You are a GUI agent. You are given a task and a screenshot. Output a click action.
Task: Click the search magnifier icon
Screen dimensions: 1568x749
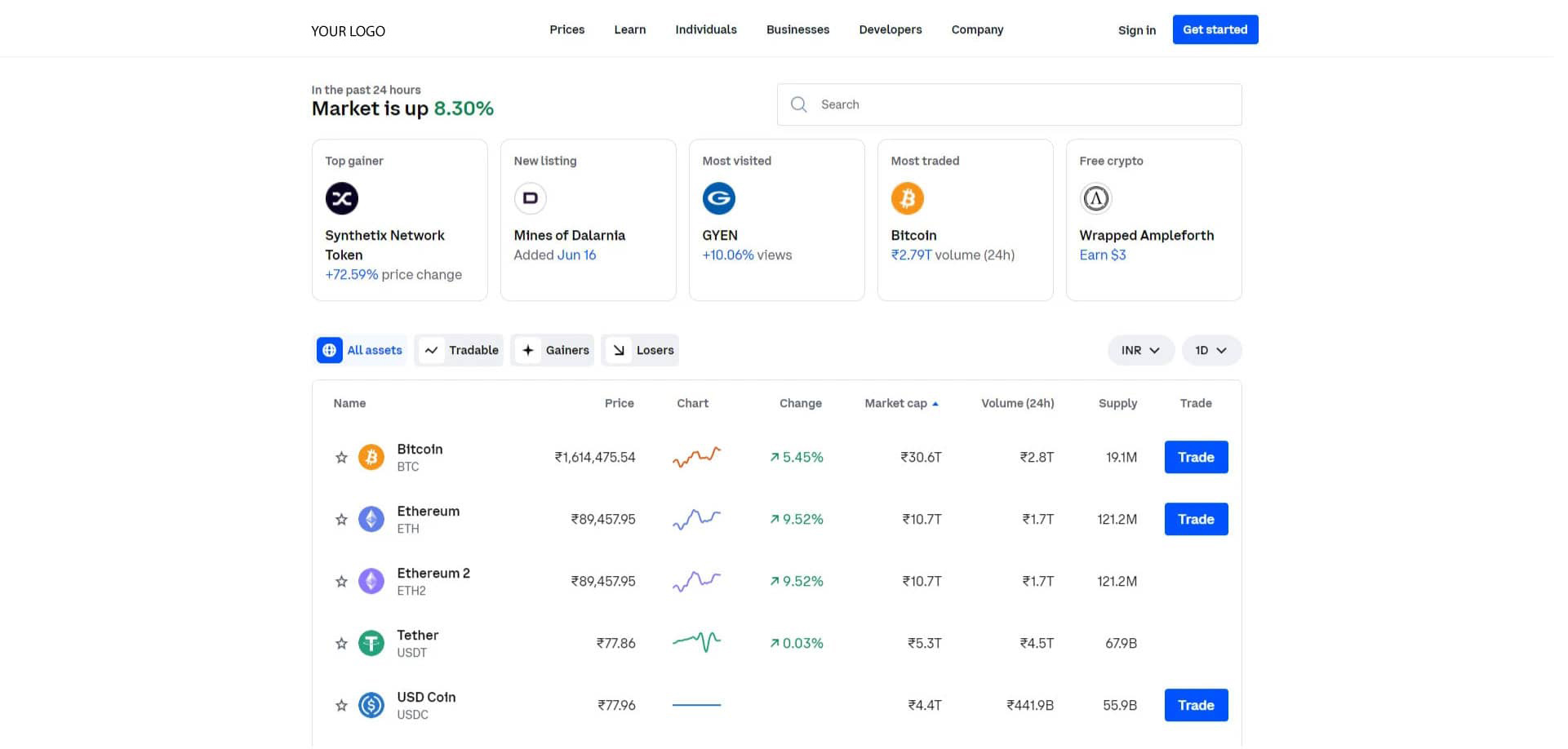point(799,104)
